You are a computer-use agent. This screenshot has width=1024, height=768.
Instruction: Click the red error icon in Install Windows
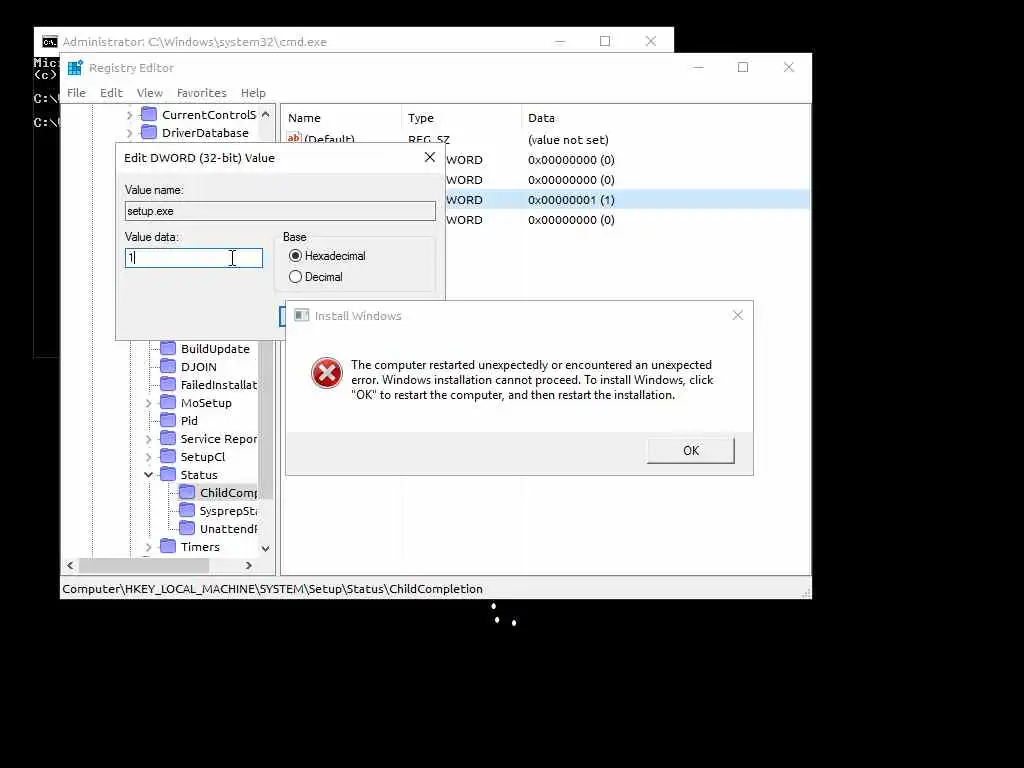point(327,374)
